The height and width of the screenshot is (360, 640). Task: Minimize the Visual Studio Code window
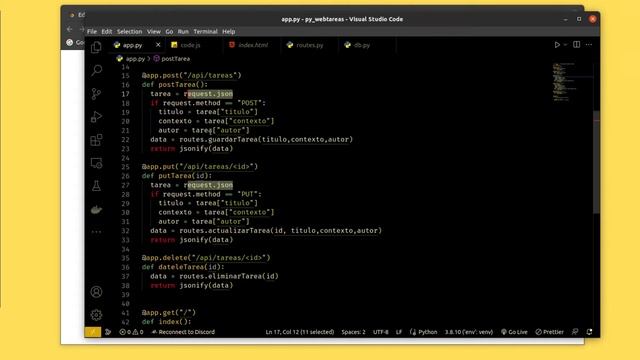pyautogui.click(x=565, y=19)
